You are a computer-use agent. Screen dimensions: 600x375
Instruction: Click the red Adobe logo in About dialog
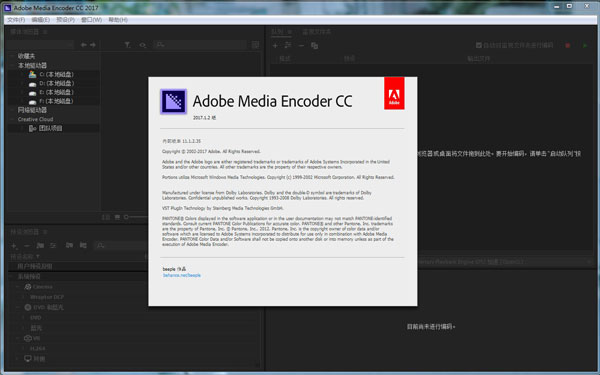(x=394, y=93)
